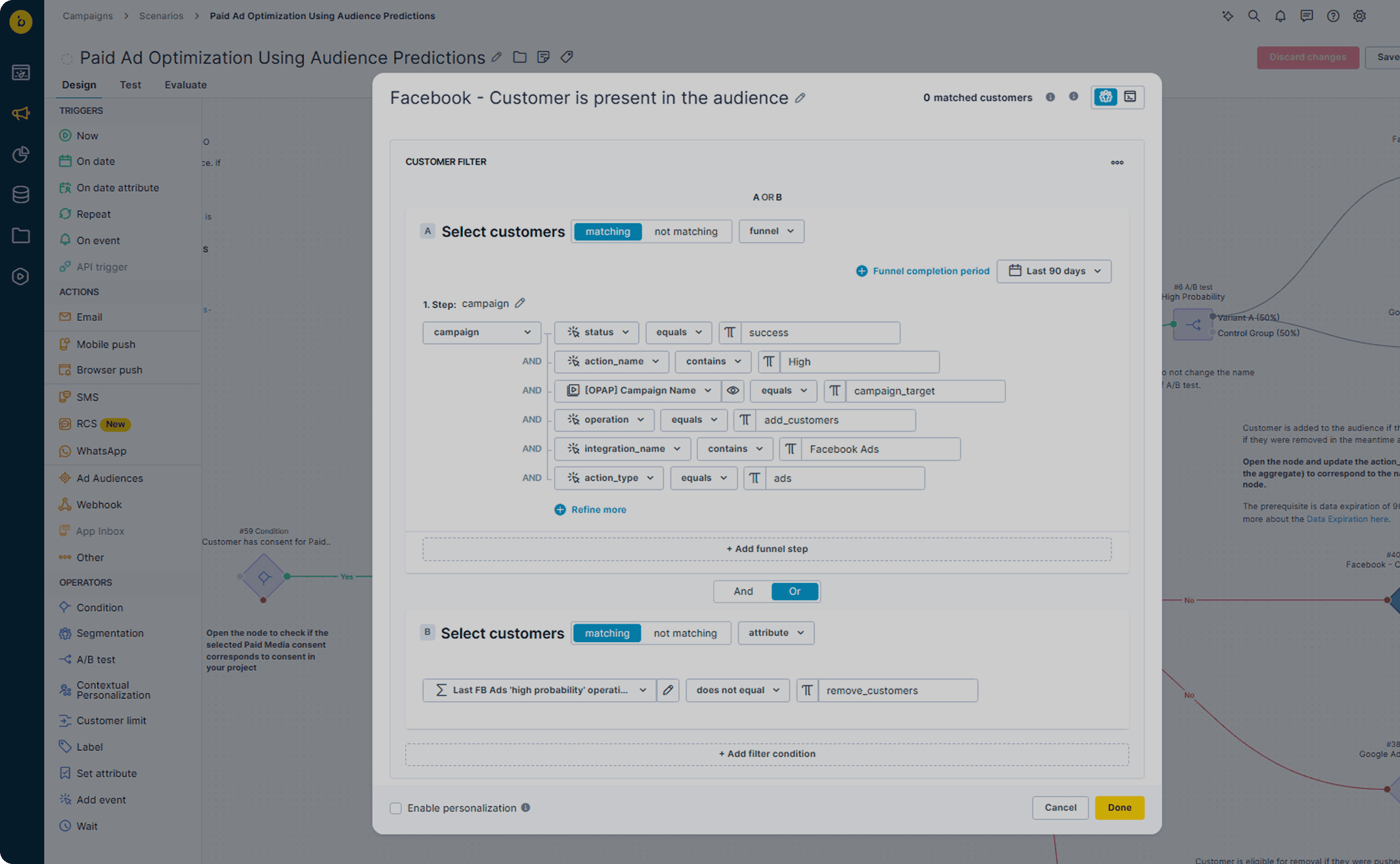Switch to the Evaluate tab
Viewport: 1400px width, 864px height.
(x=185, y=85)
